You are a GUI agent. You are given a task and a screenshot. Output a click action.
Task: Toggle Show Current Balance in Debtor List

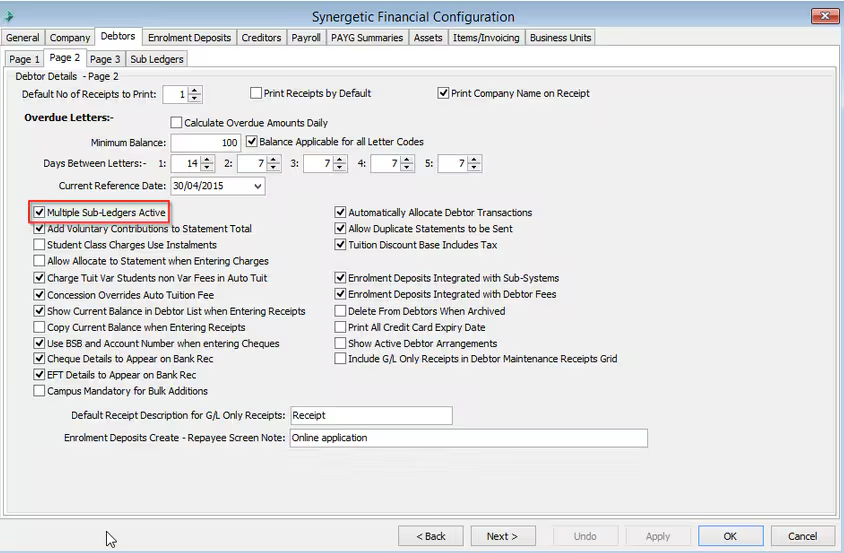point(39,311)
